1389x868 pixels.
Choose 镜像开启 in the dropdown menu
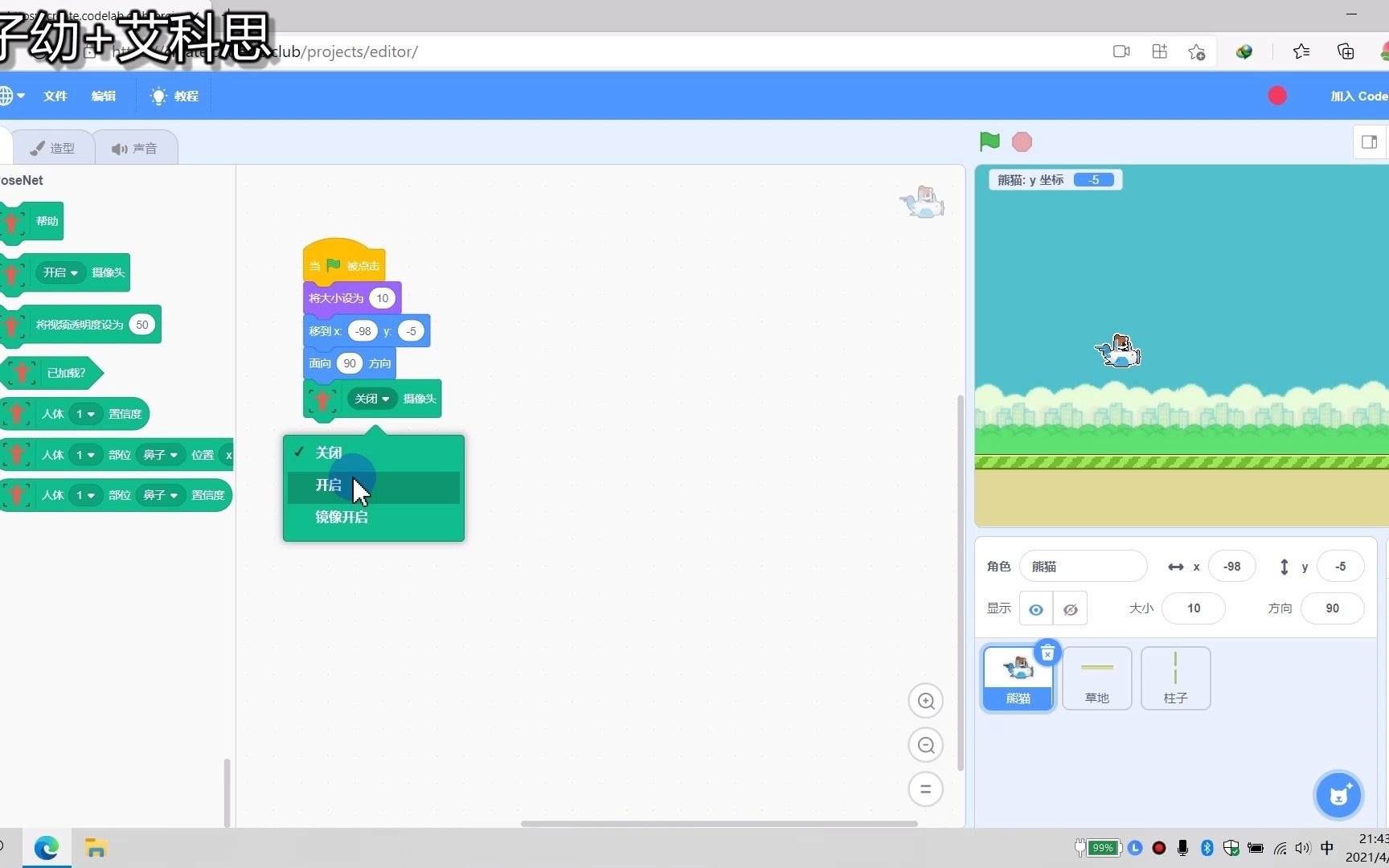374,517
